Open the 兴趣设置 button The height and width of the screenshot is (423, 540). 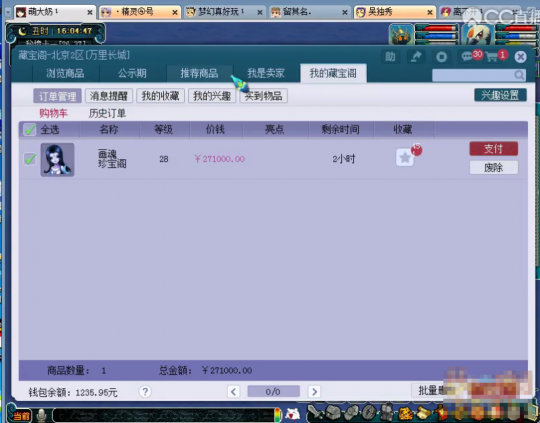point(500,95)
